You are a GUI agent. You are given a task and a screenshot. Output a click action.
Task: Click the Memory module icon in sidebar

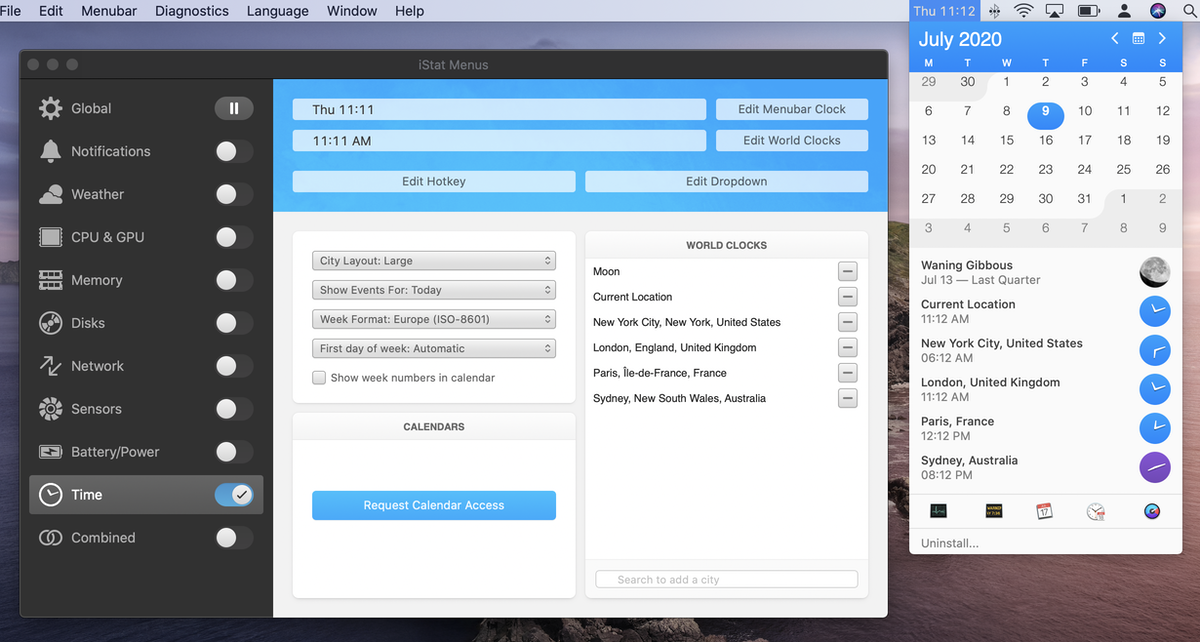click(50, 280)
